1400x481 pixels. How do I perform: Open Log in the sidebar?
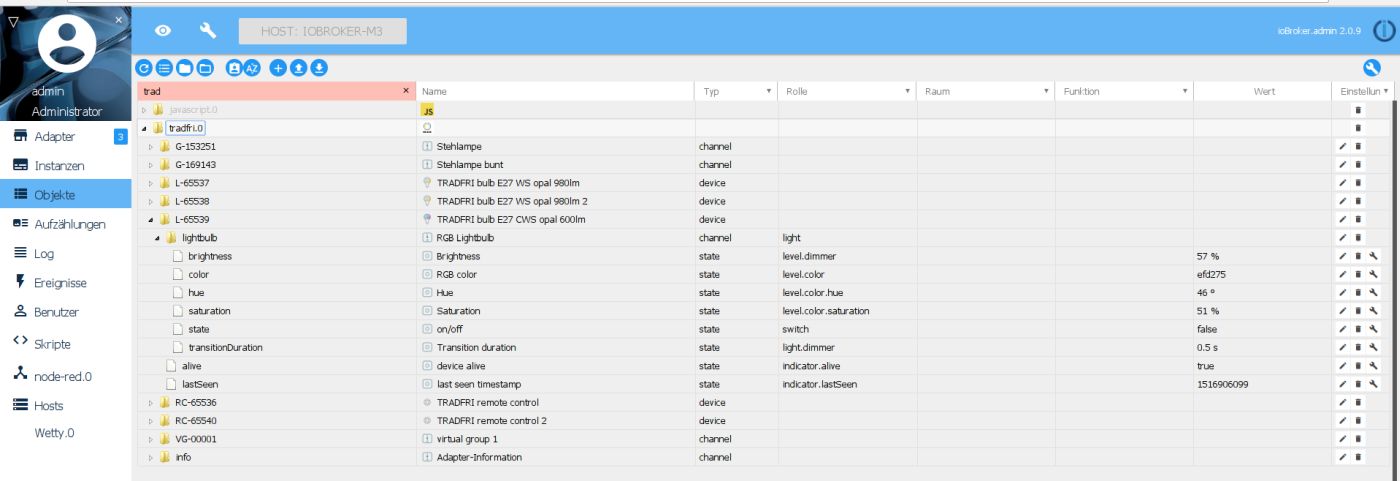[65, 254]
